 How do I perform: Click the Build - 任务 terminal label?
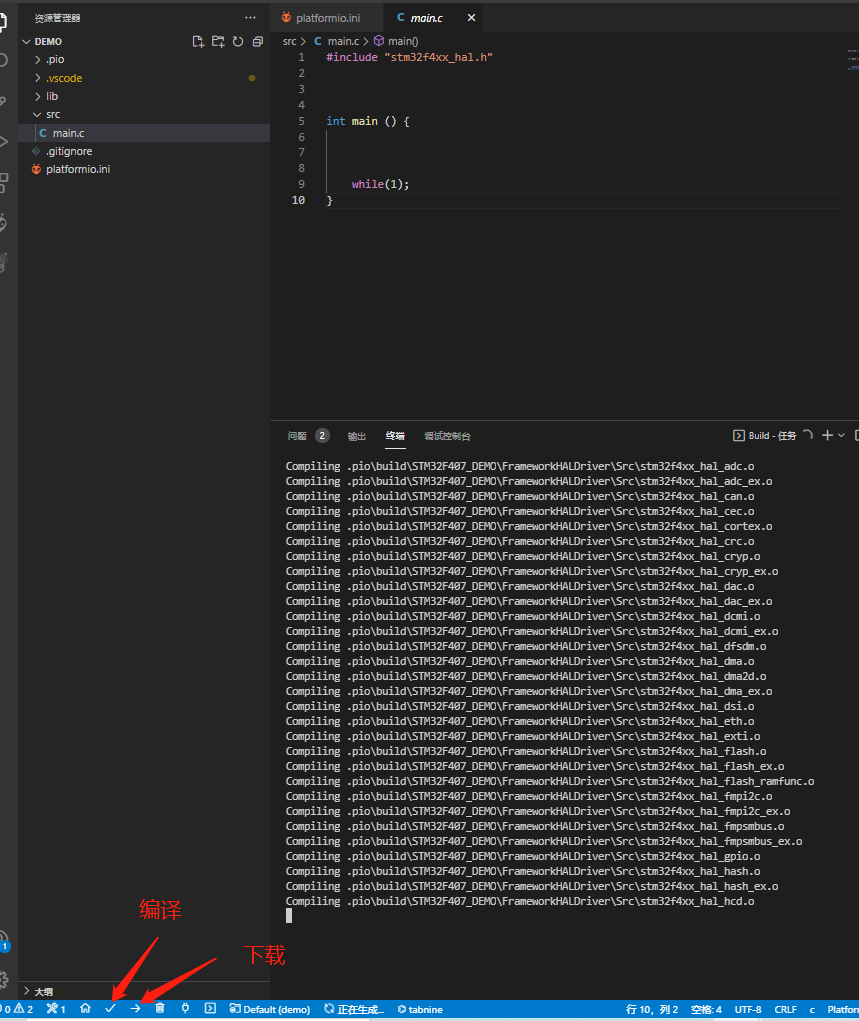(x=765, y=436)
